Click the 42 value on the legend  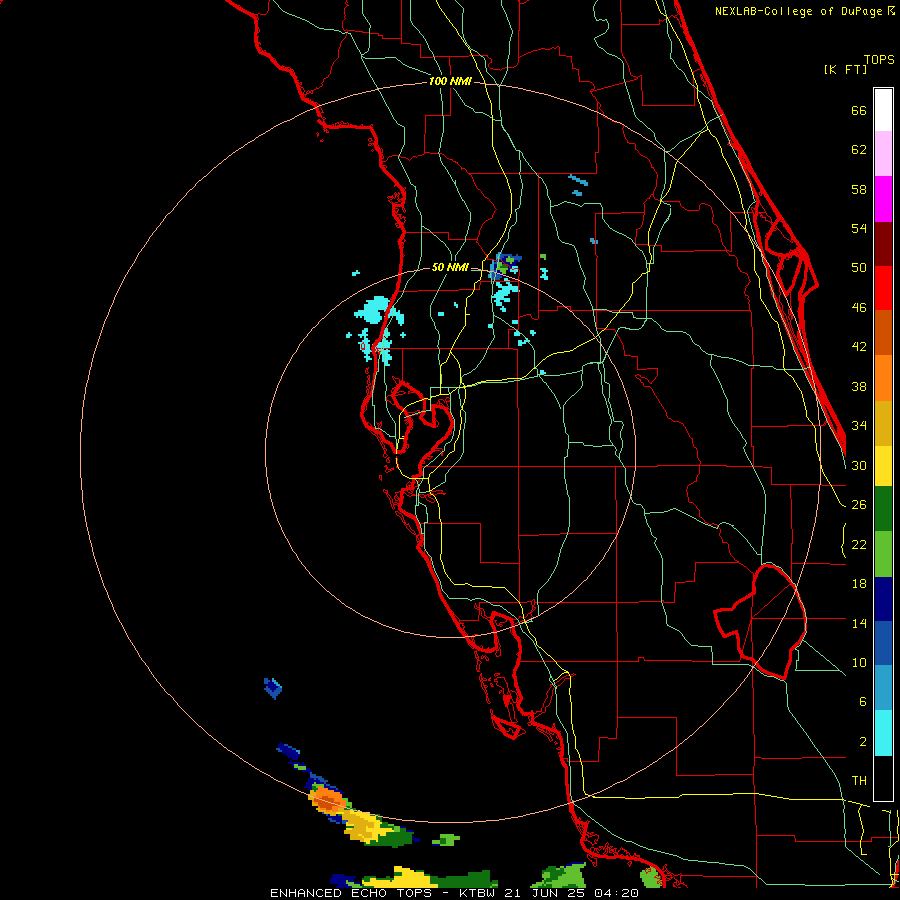coord(859,347)
